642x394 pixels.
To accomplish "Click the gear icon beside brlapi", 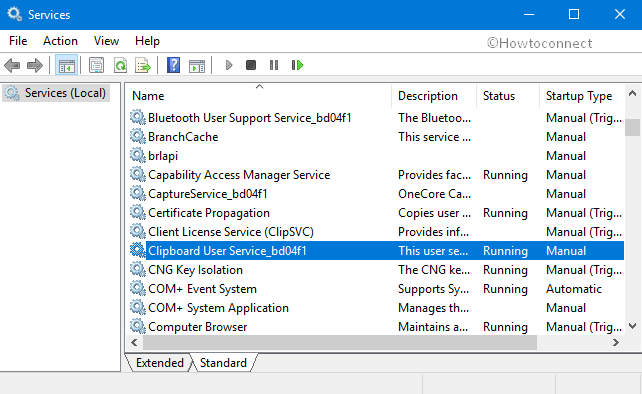I will (138, 156).
